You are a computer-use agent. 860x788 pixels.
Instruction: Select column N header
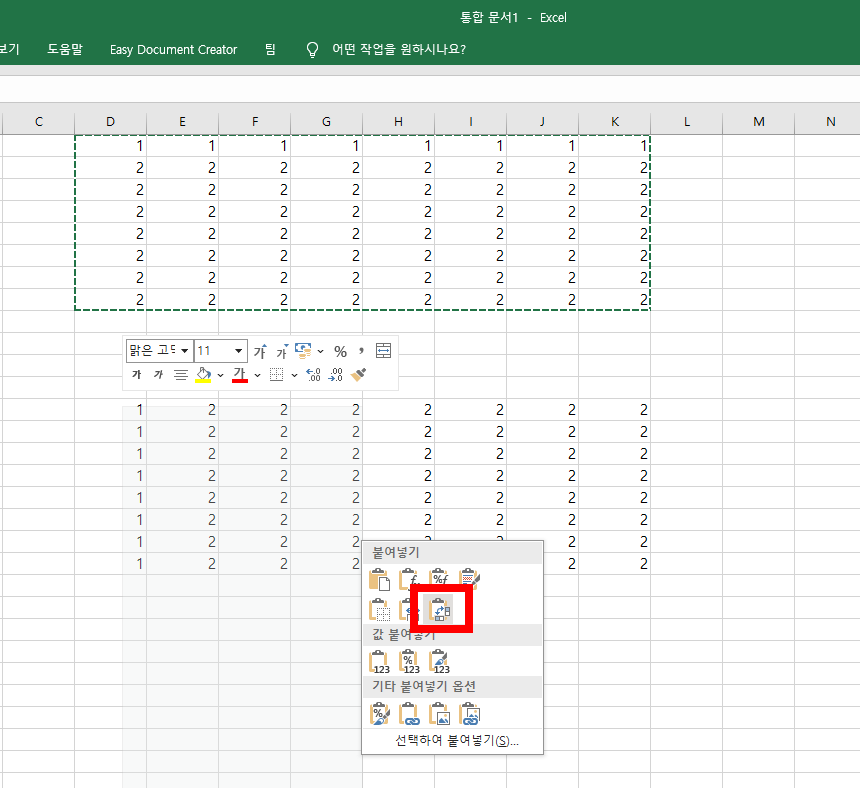828,122
